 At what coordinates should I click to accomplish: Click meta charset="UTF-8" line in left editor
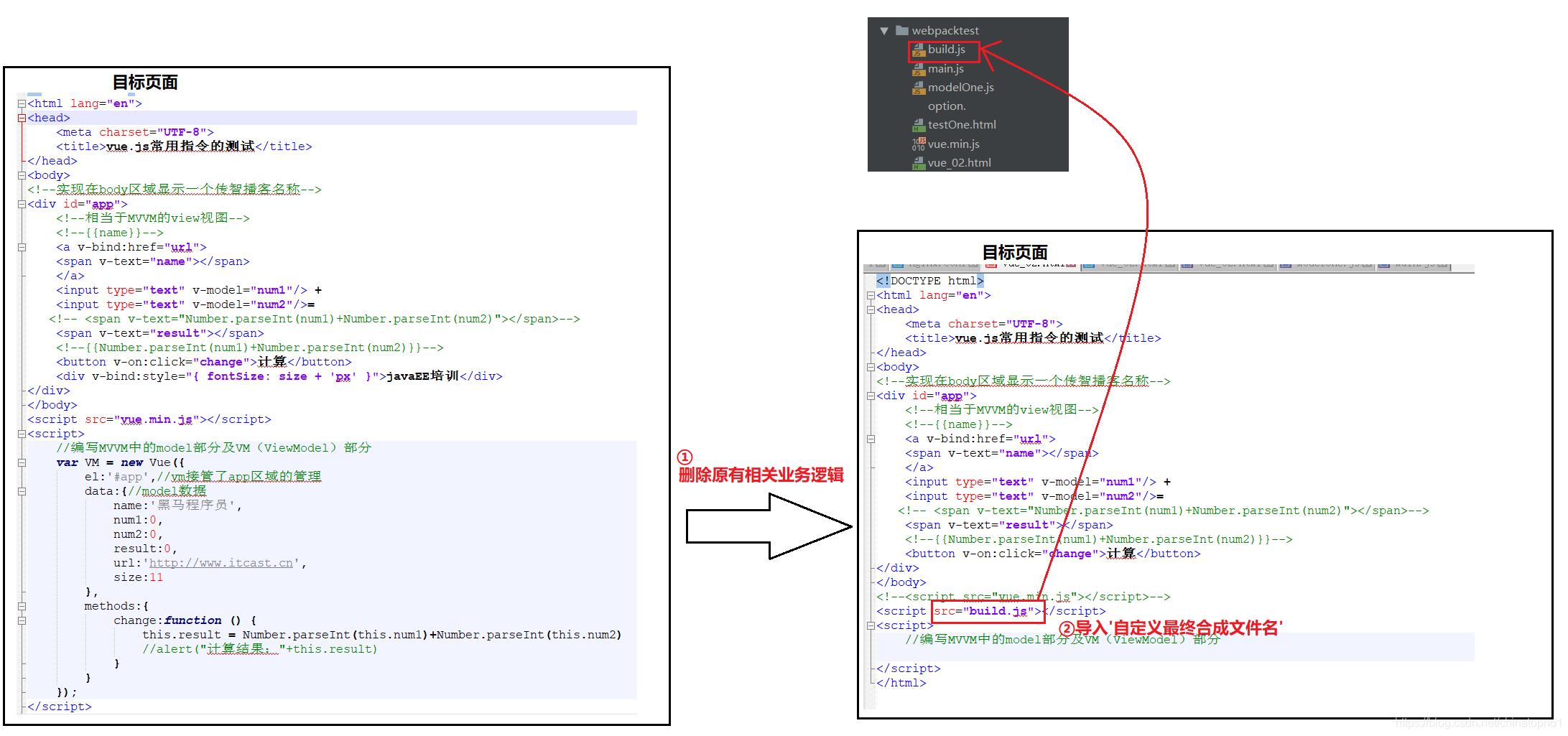(x=135, y=132)
